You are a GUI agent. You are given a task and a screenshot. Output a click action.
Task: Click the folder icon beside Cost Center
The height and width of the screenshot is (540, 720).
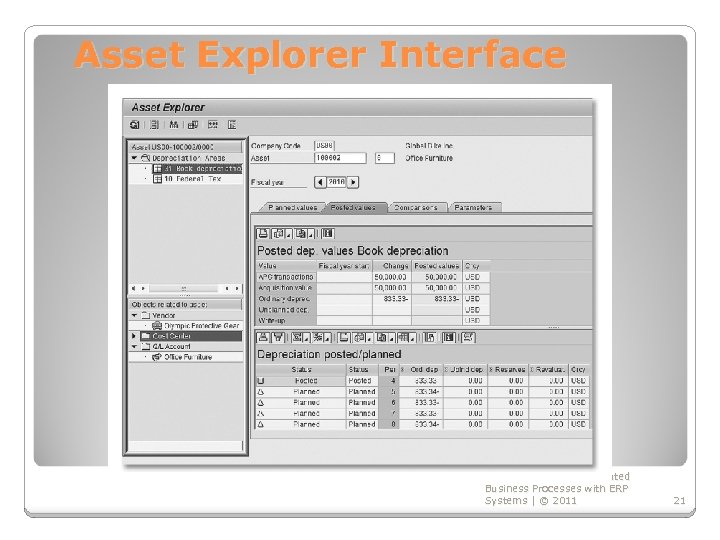[145, 336]
